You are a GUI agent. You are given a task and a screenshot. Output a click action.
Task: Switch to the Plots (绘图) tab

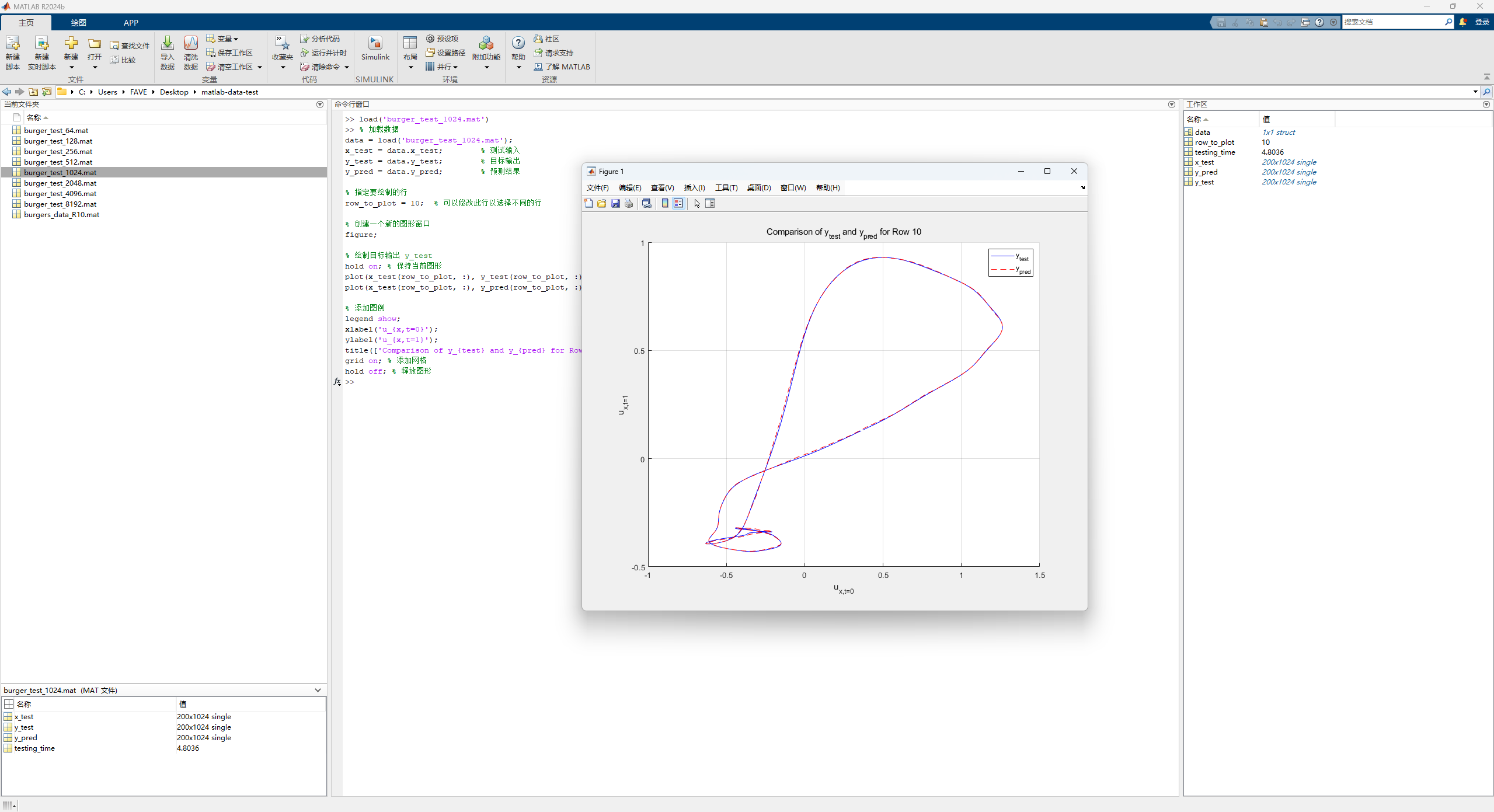(x=78, y=23)
